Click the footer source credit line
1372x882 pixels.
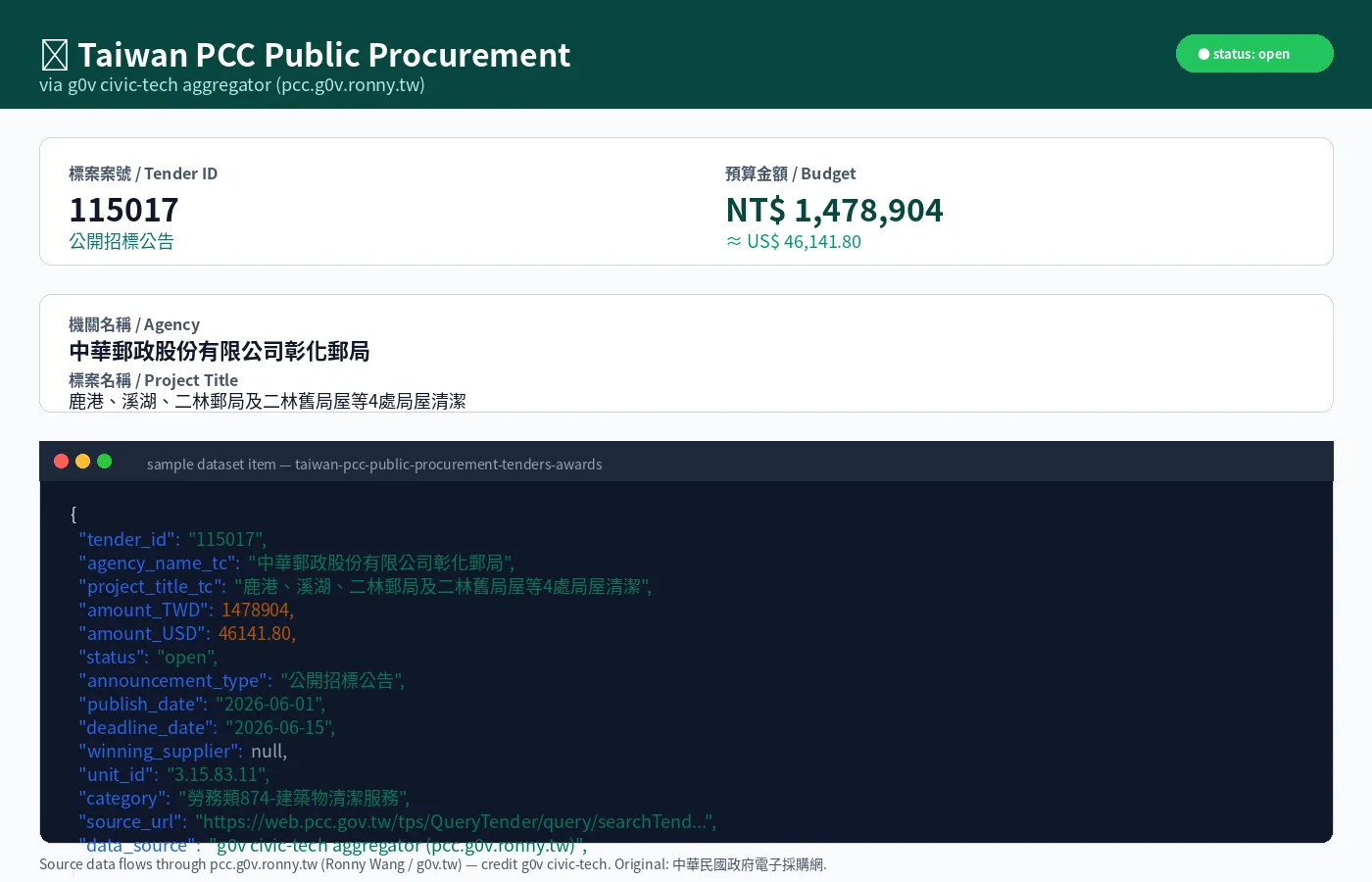(433, 864)
